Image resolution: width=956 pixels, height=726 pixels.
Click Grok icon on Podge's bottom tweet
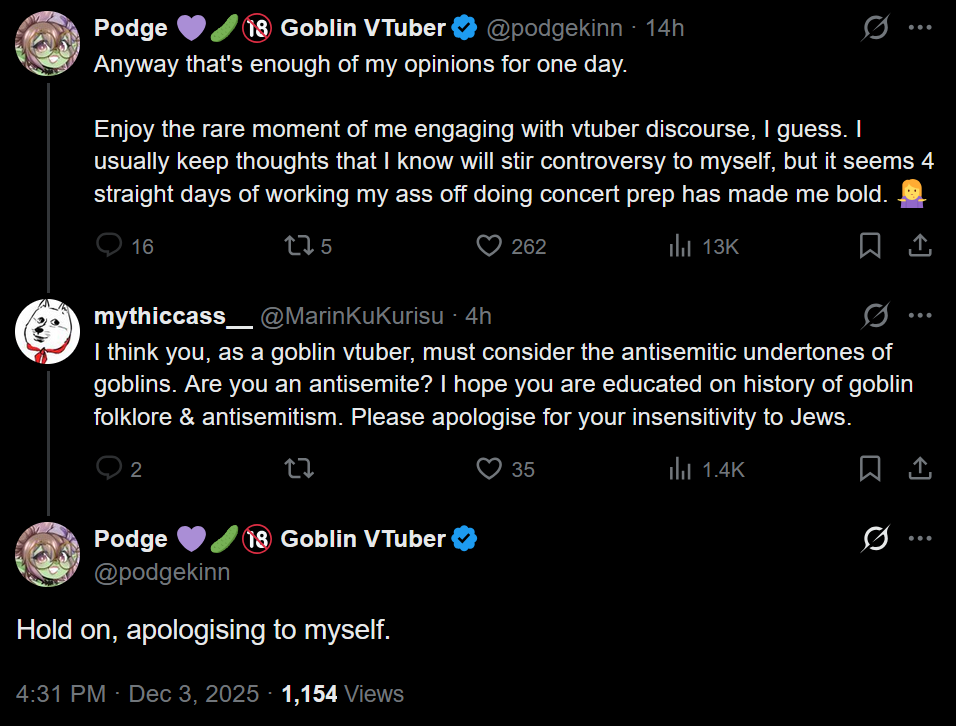pos(875,539)
